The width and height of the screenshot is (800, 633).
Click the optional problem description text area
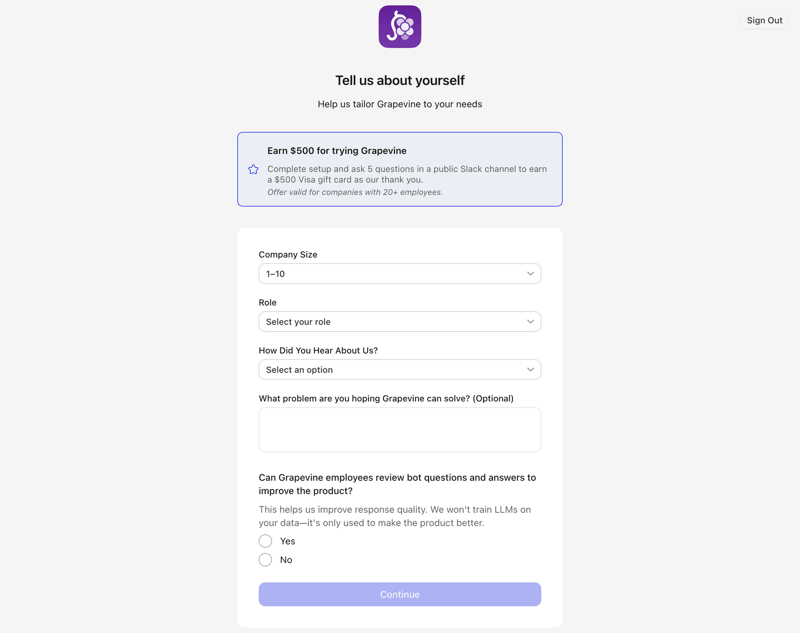point(399,429)
